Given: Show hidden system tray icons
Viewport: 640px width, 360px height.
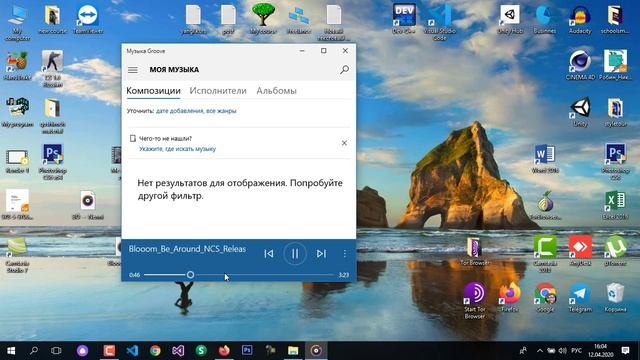Looking at the screenshot, I should pos(540,351).
